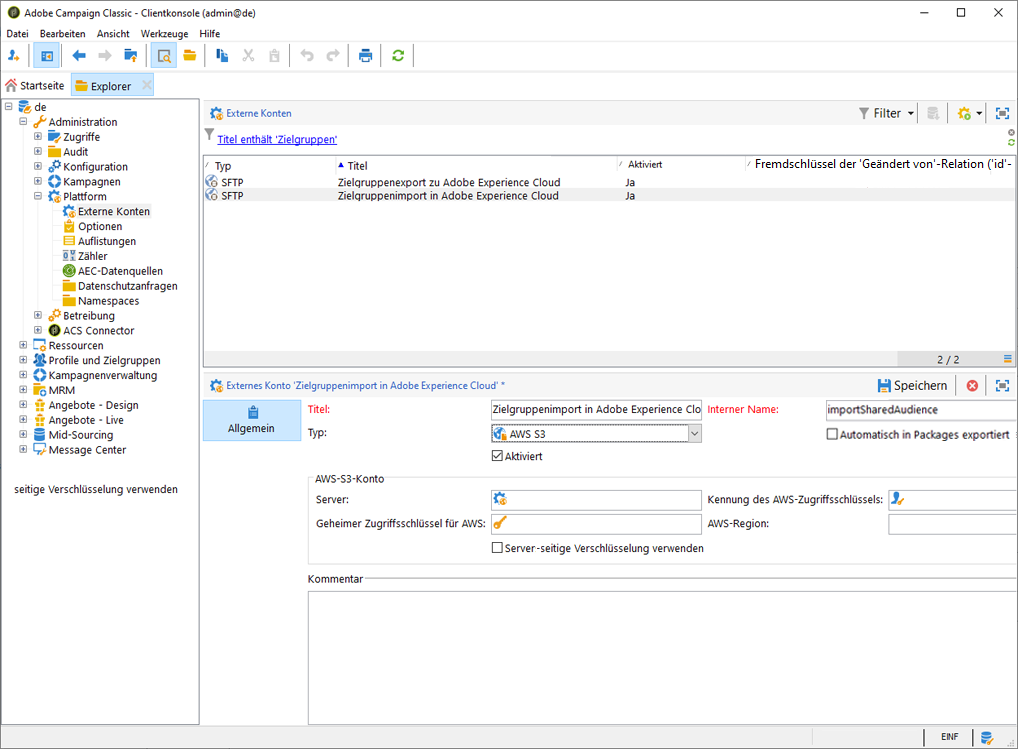This screenshot has width=1018, height=749.
Task: Expand the Konfiguration tree node
Action: [x=38, y=166]
